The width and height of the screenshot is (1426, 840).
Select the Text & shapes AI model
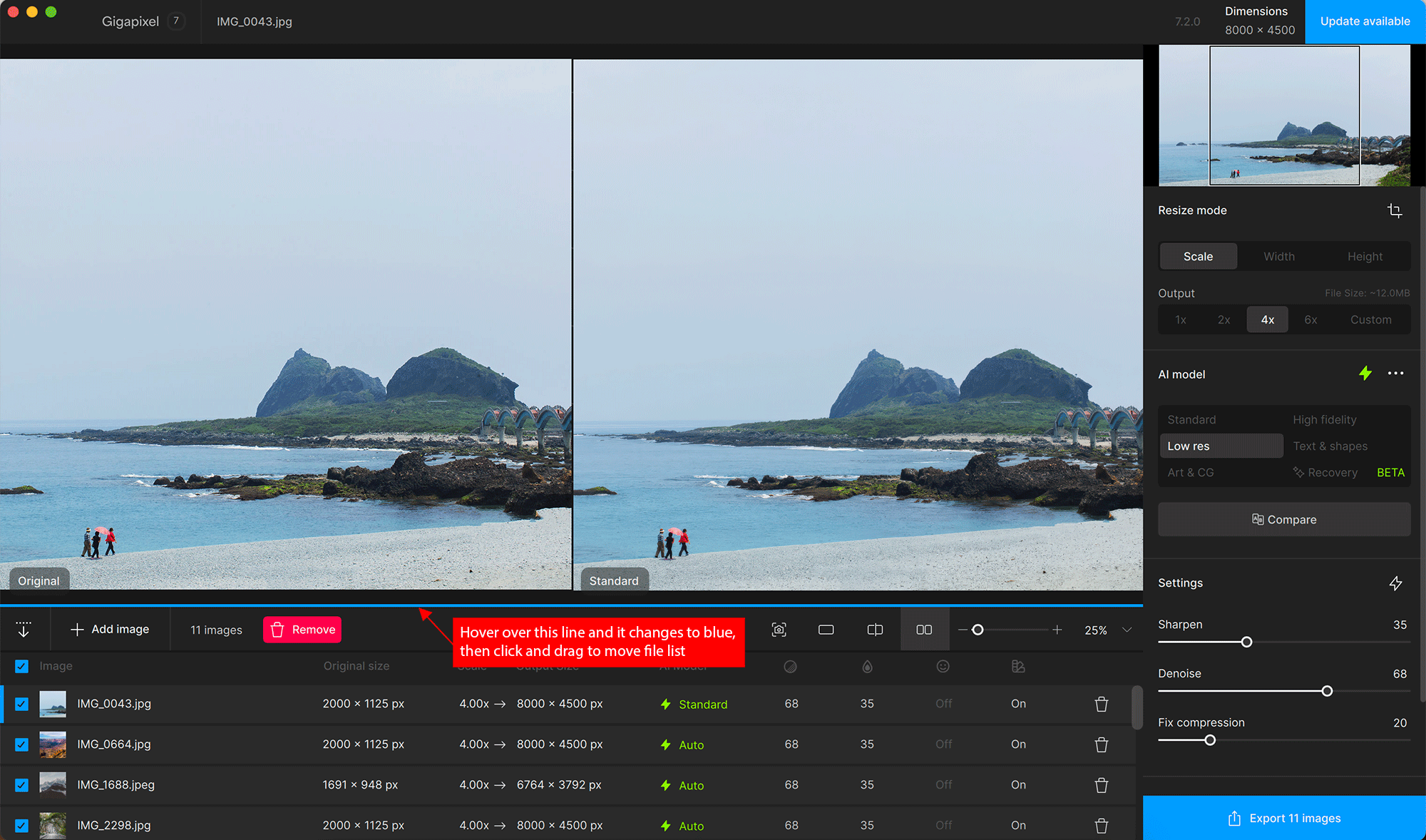click(x=1347, y=446)
